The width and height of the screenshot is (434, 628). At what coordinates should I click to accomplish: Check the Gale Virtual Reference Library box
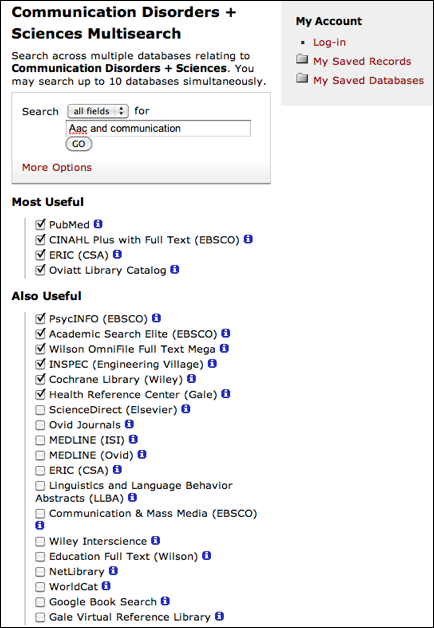pyautogui.click(x=40, y=617)
